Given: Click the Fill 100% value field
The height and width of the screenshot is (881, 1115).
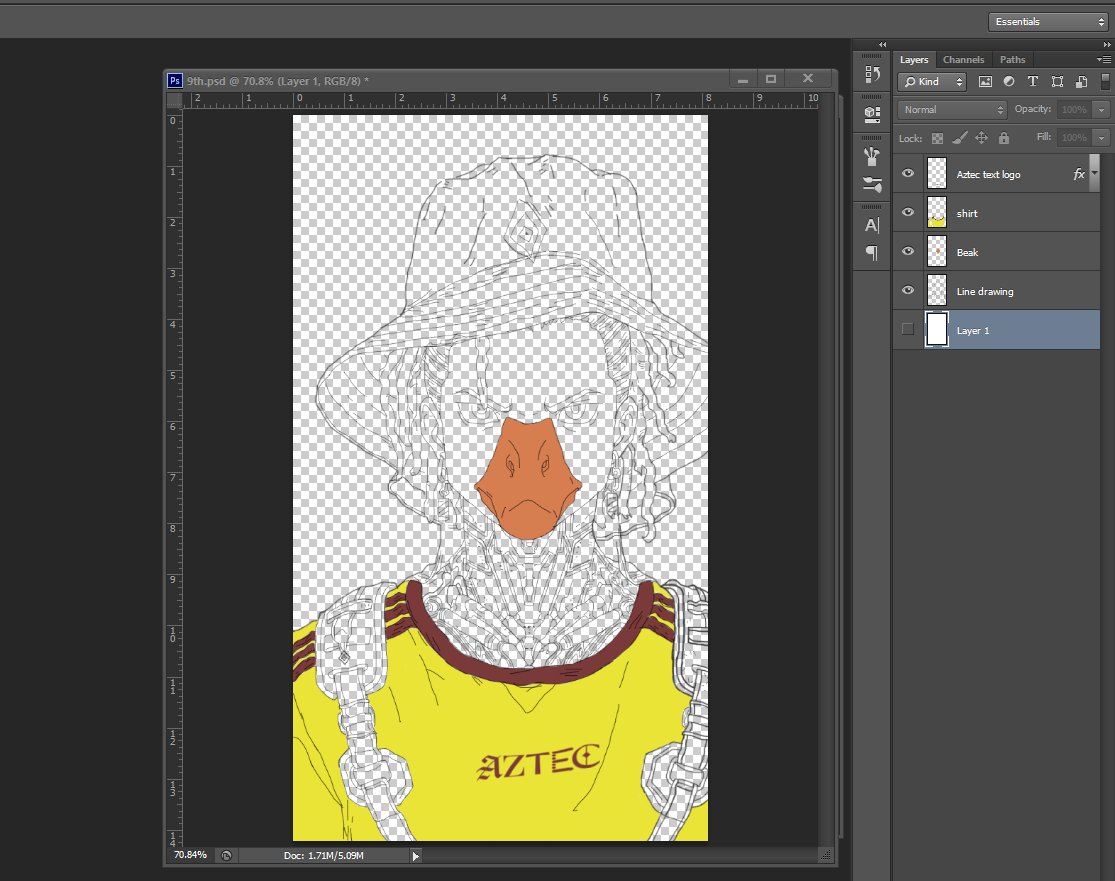Looking at the screenshot, I should (x=1074, y=138).
